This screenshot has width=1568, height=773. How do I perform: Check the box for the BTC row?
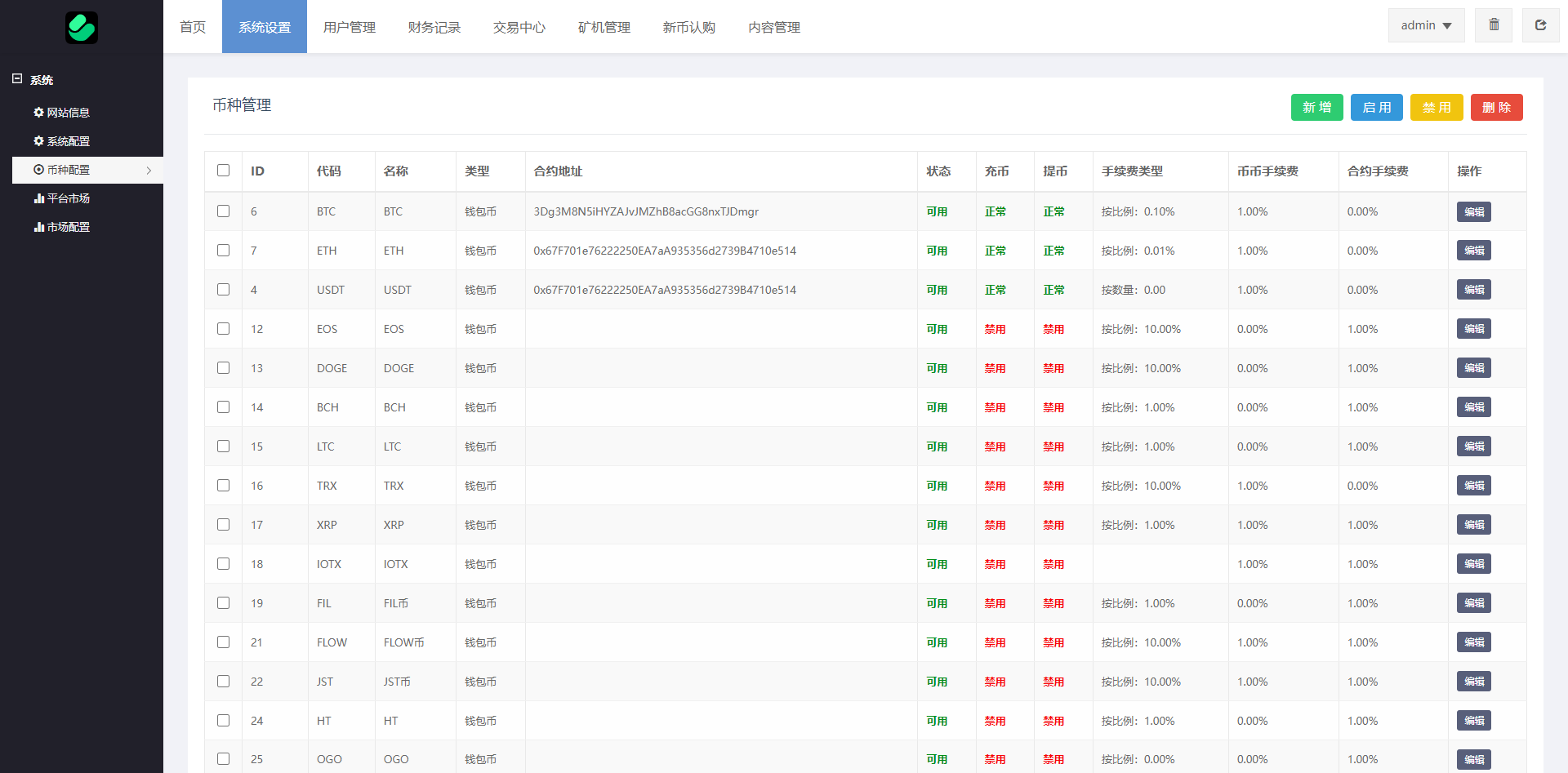pos(223,211)
